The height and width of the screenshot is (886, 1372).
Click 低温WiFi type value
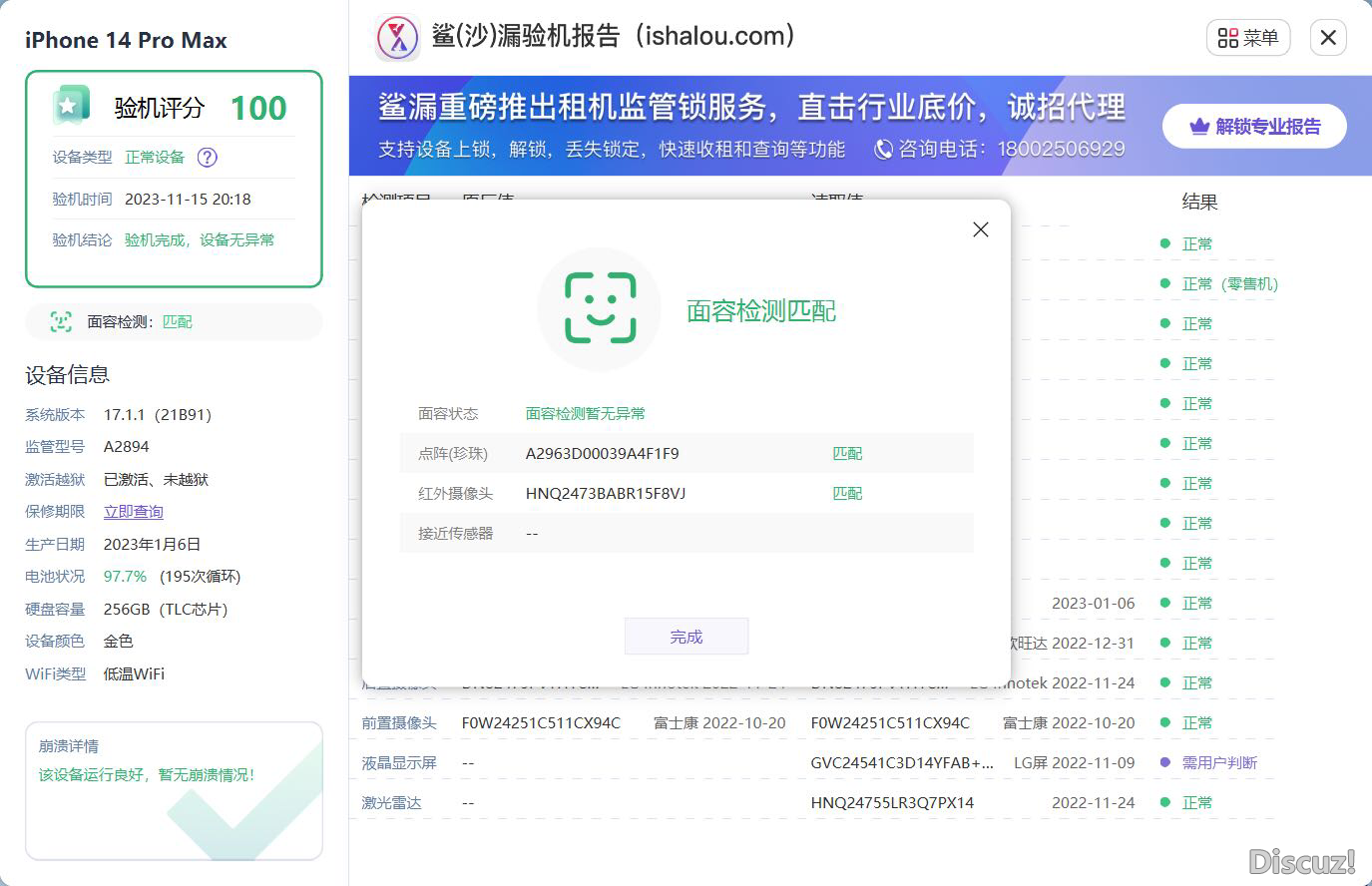(134, 673)
